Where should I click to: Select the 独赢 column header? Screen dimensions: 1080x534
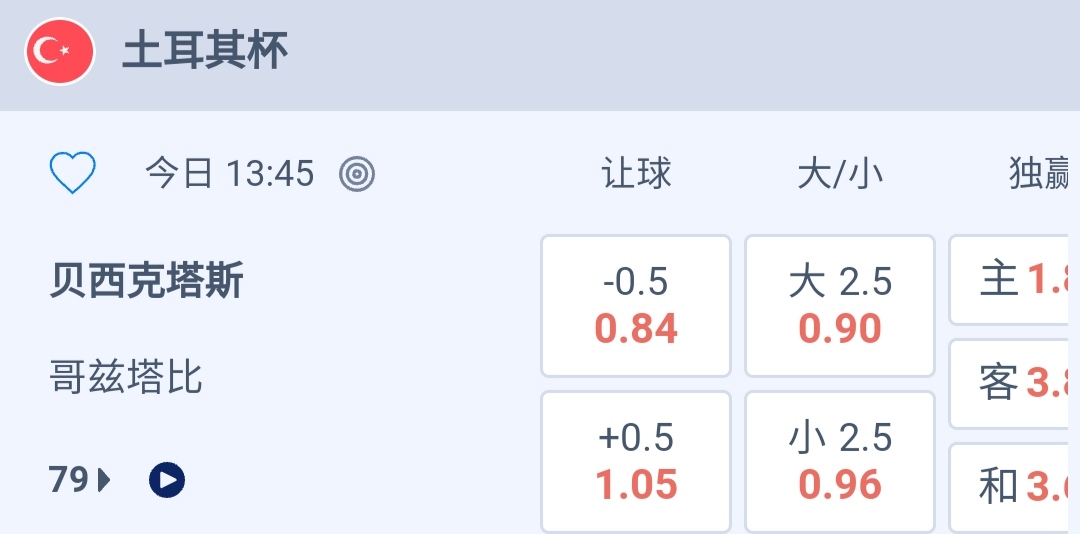pos(1039,174)
